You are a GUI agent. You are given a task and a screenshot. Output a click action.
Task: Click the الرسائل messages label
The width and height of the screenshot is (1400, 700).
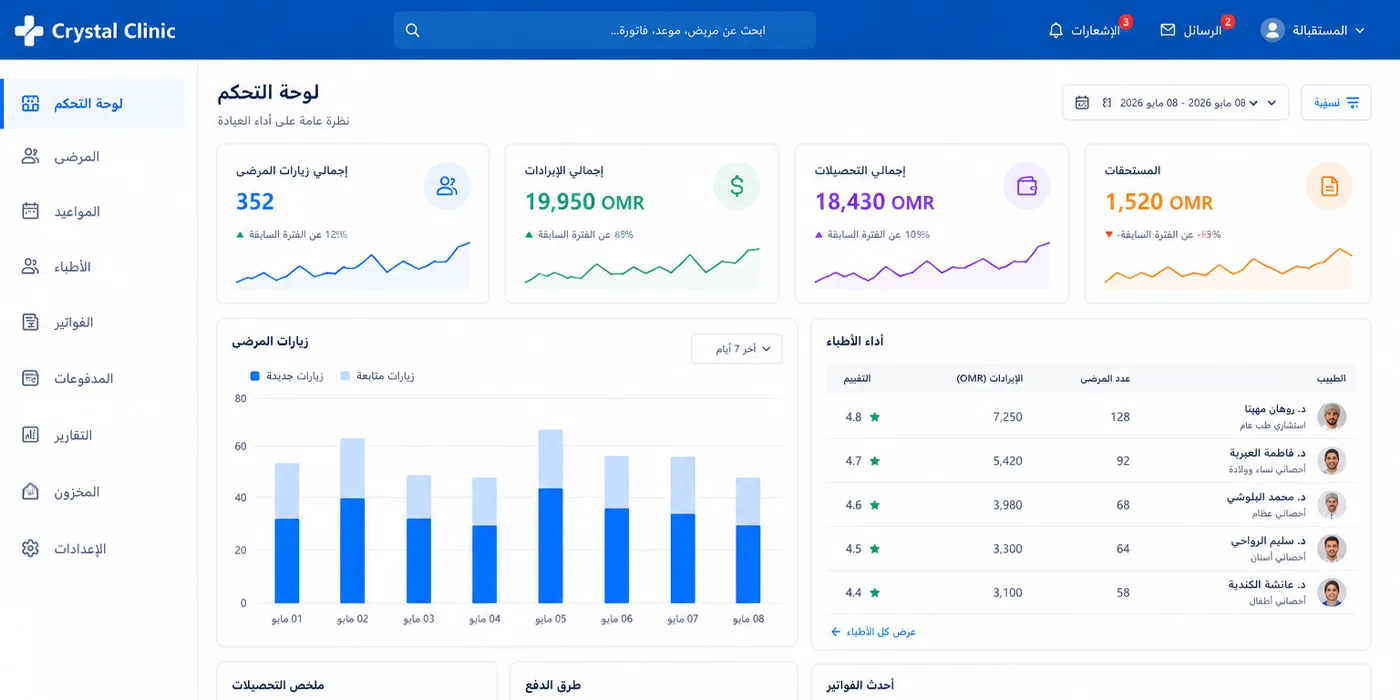(1202, 31)
